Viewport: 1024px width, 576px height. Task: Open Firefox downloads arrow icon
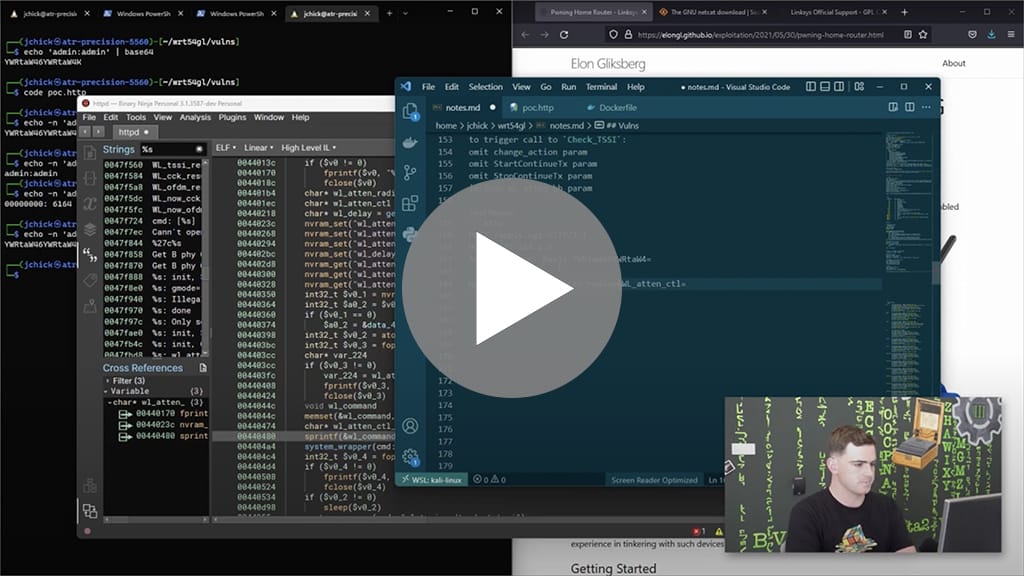991,35
